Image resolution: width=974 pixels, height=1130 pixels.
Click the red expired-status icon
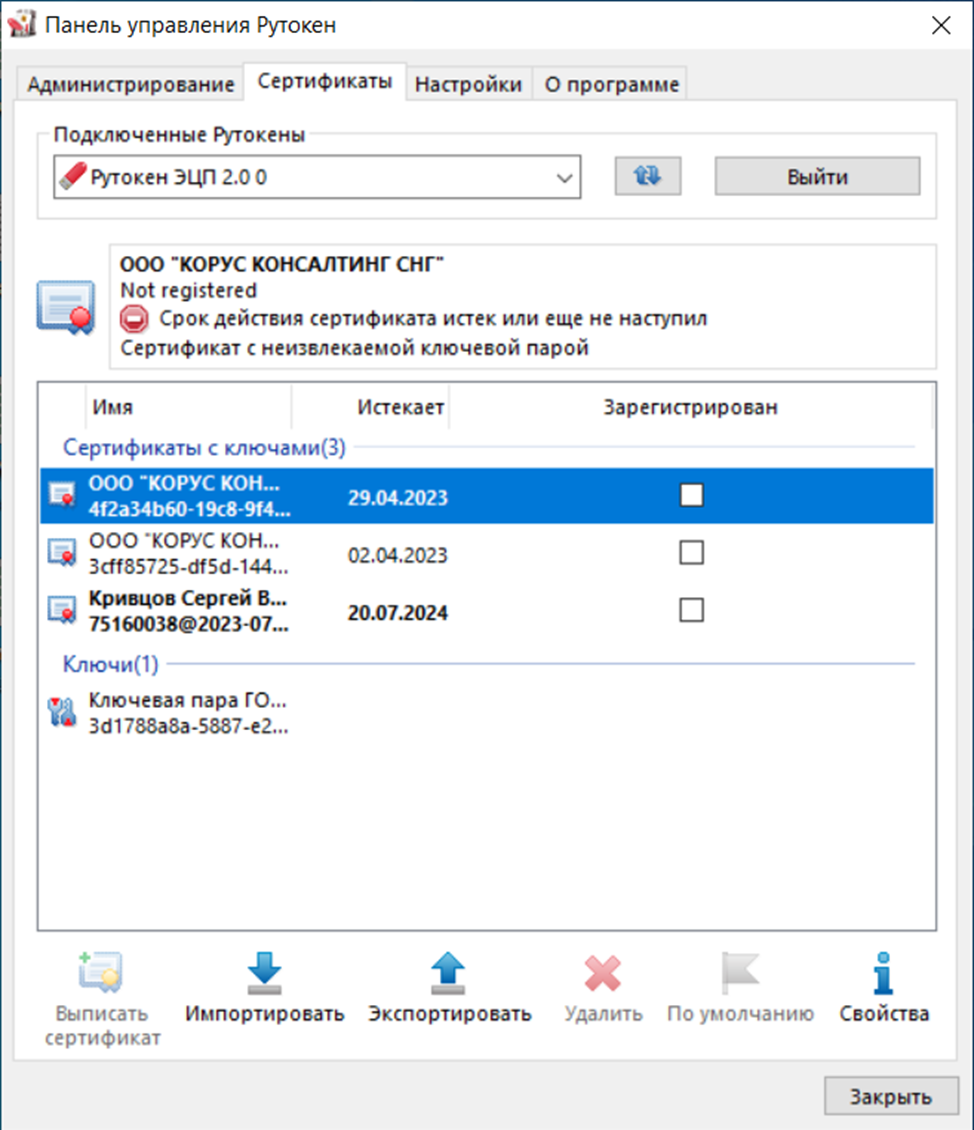pyautogui.click(x=134, y=318)
